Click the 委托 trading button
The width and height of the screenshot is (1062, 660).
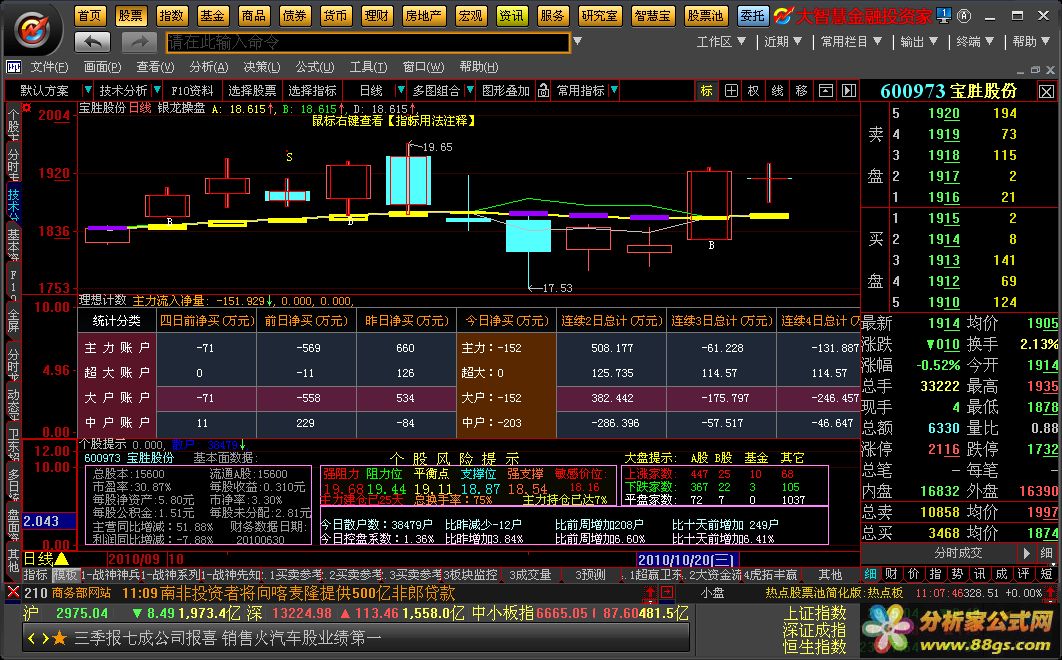[752, 15]
